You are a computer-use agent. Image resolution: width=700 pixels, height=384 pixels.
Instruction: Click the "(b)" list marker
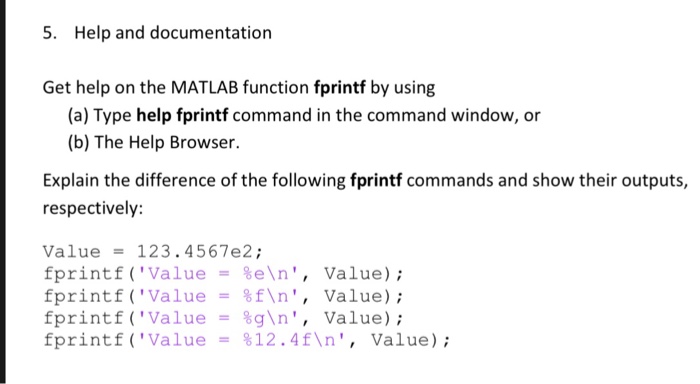click(79, 142)
